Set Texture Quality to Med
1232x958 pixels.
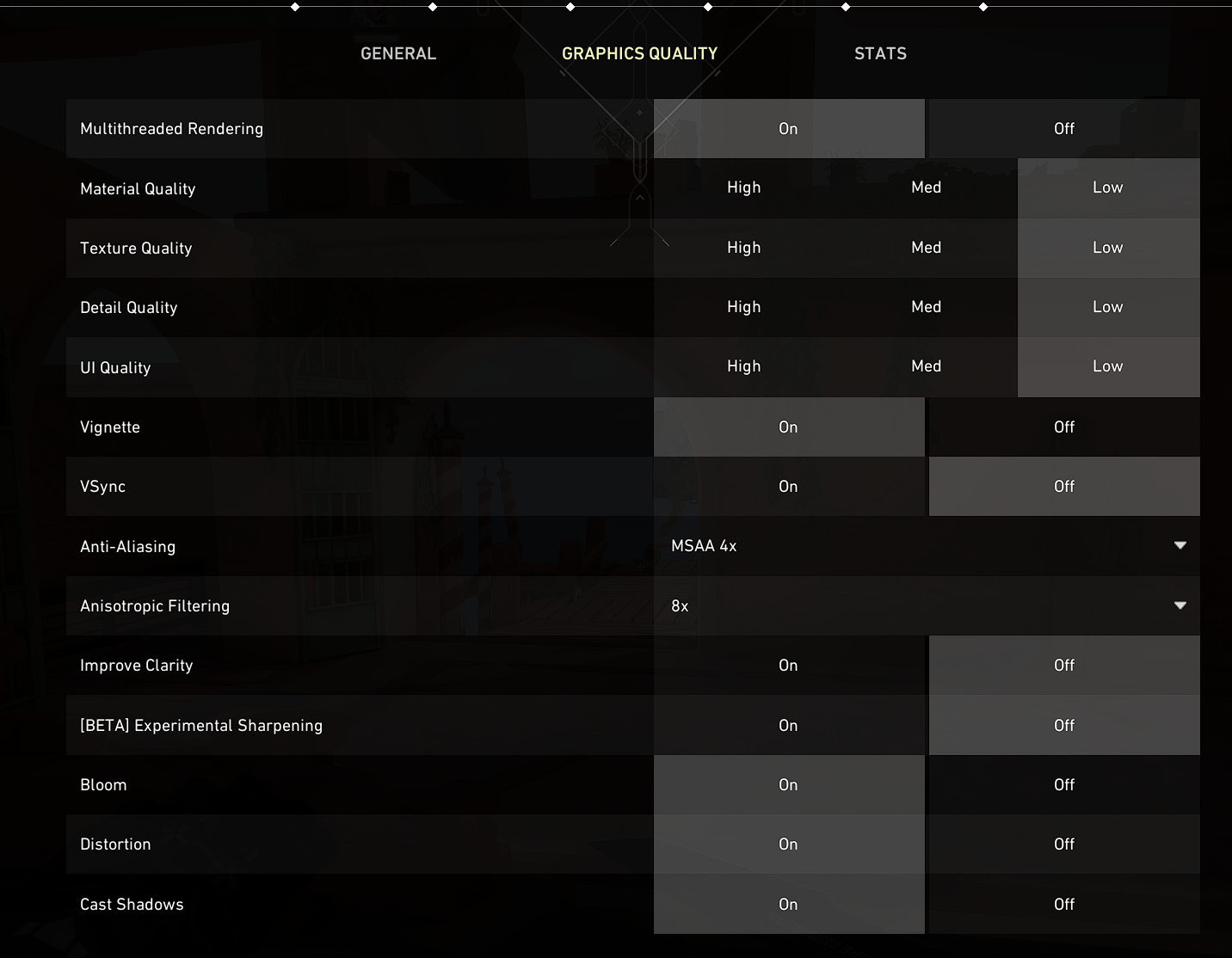coord(927,248)
